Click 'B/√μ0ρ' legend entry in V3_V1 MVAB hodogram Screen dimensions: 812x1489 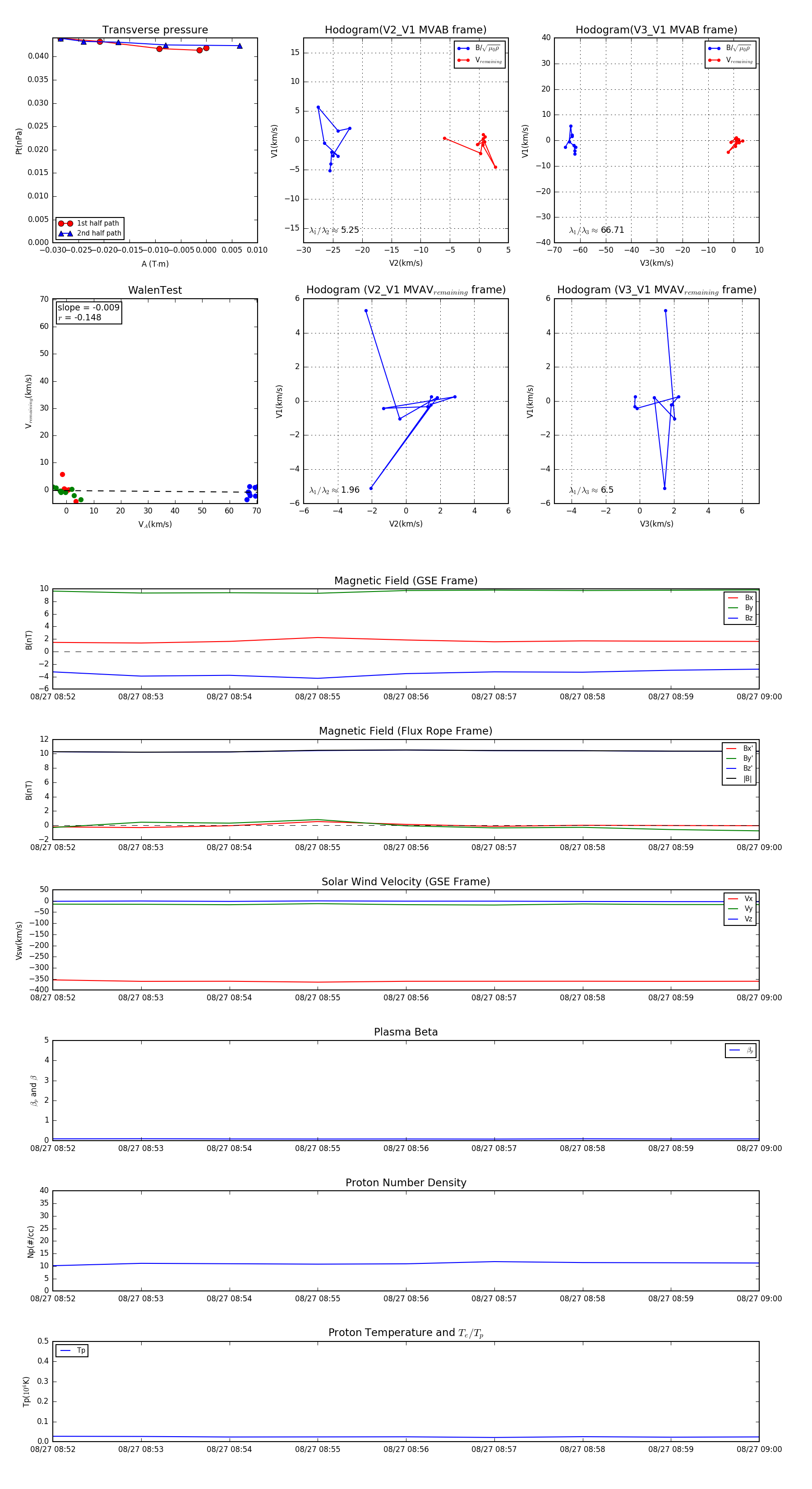738,49
